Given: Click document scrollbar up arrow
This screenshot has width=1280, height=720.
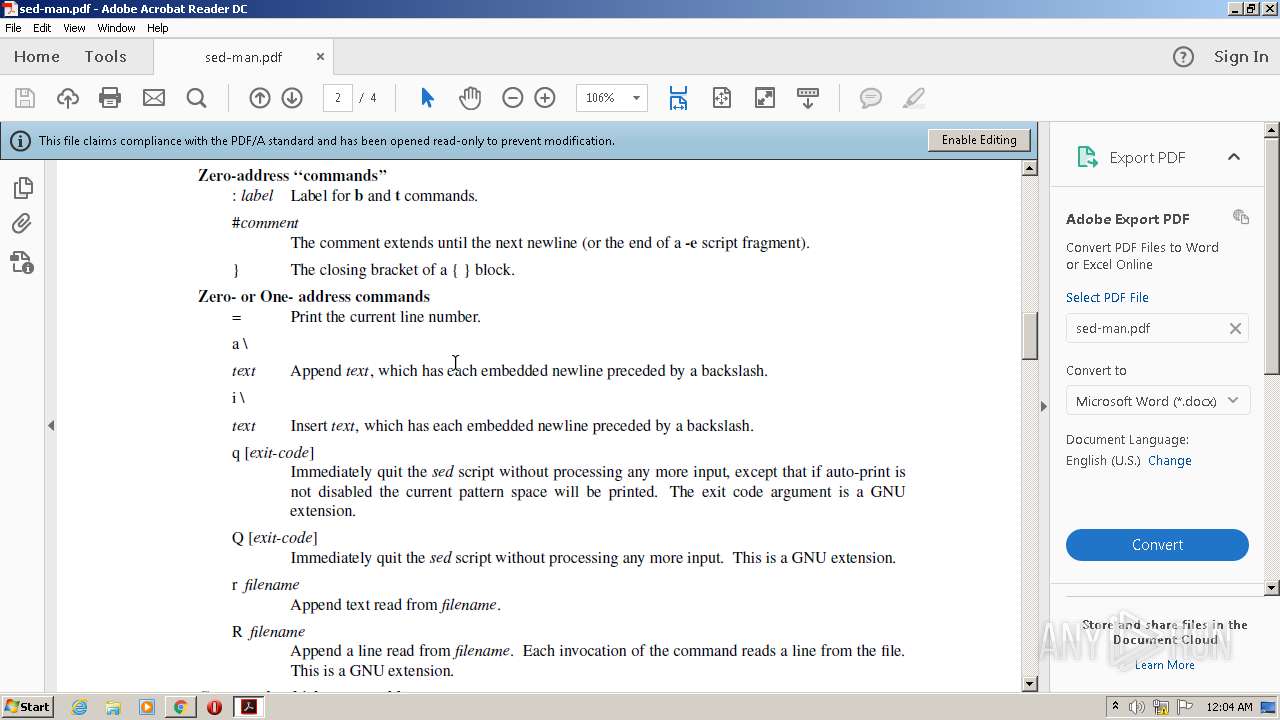Looking at the screenshot, I should [1030, 168].
